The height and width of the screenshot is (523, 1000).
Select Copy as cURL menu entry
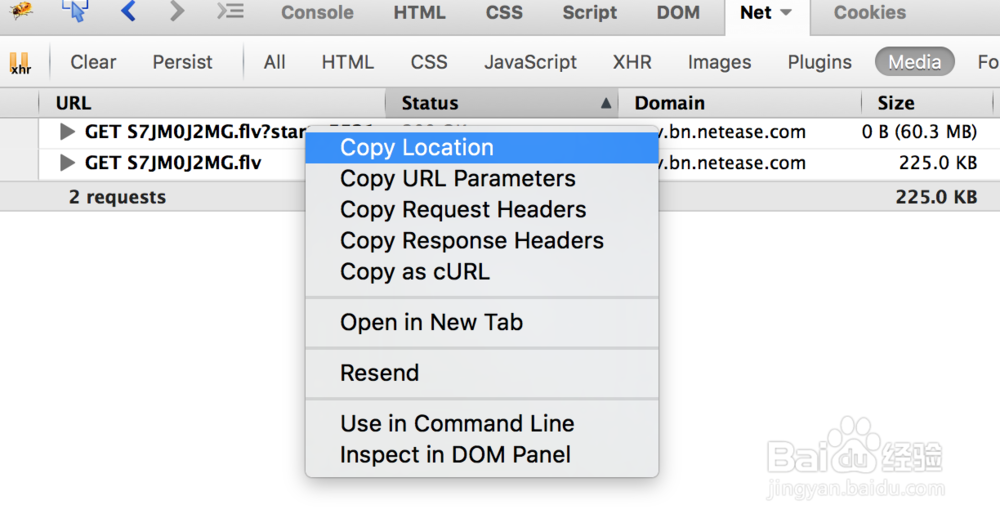coord(415,272)
